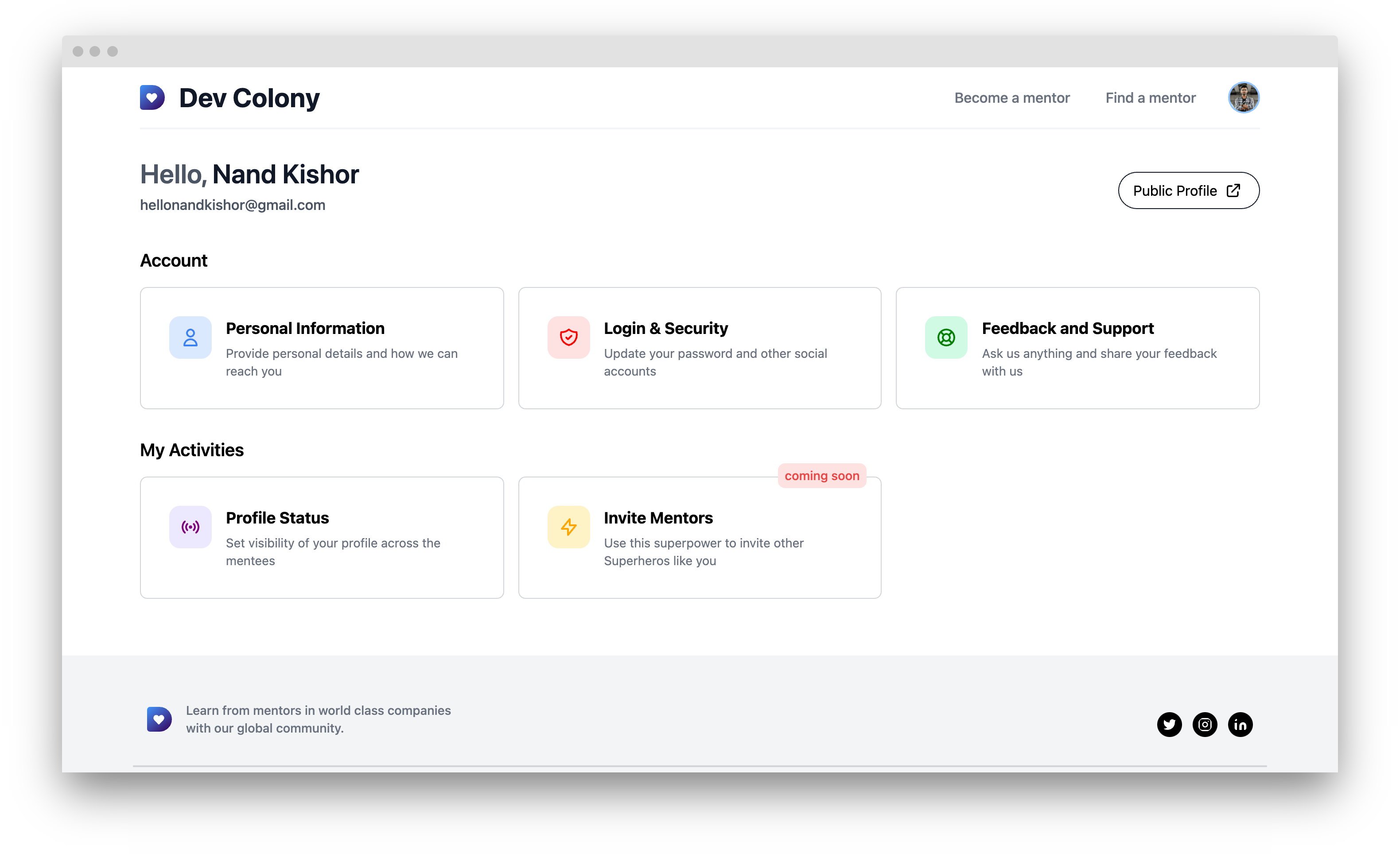1400x861 pixels.
Task: Click the green lifebuoy Feedback icon
Action: [946, 337]
